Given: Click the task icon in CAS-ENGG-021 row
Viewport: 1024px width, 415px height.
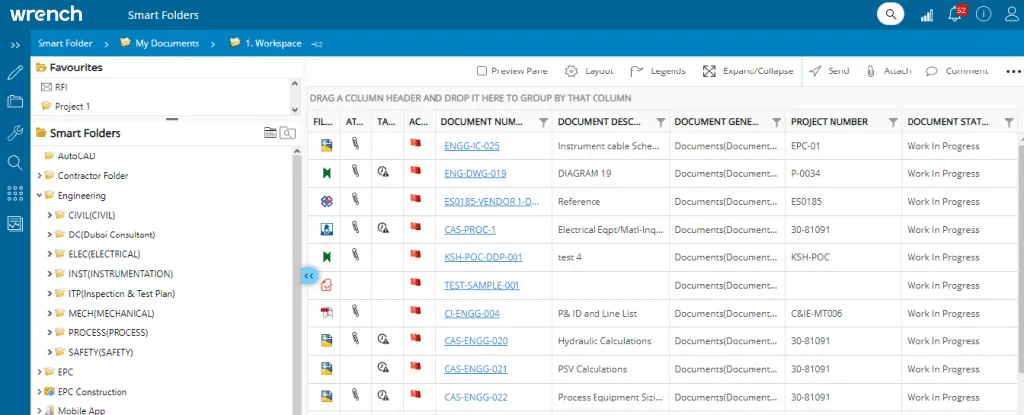Looking at the screenshot, I should tap(383, 368).
